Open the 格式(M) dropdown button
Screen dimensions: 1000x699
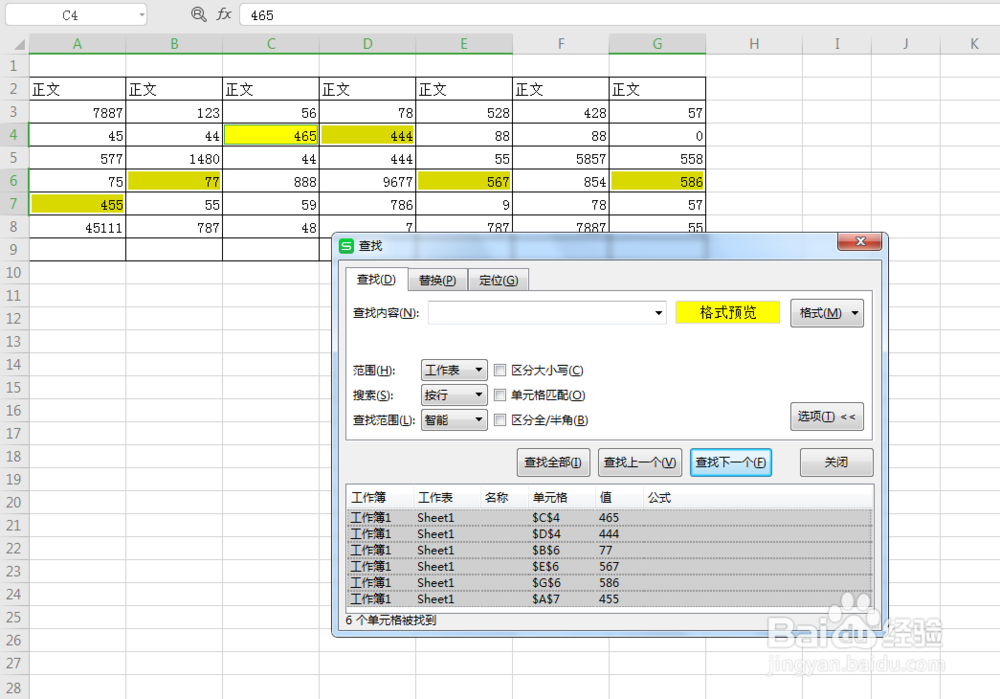click(827, 313)
